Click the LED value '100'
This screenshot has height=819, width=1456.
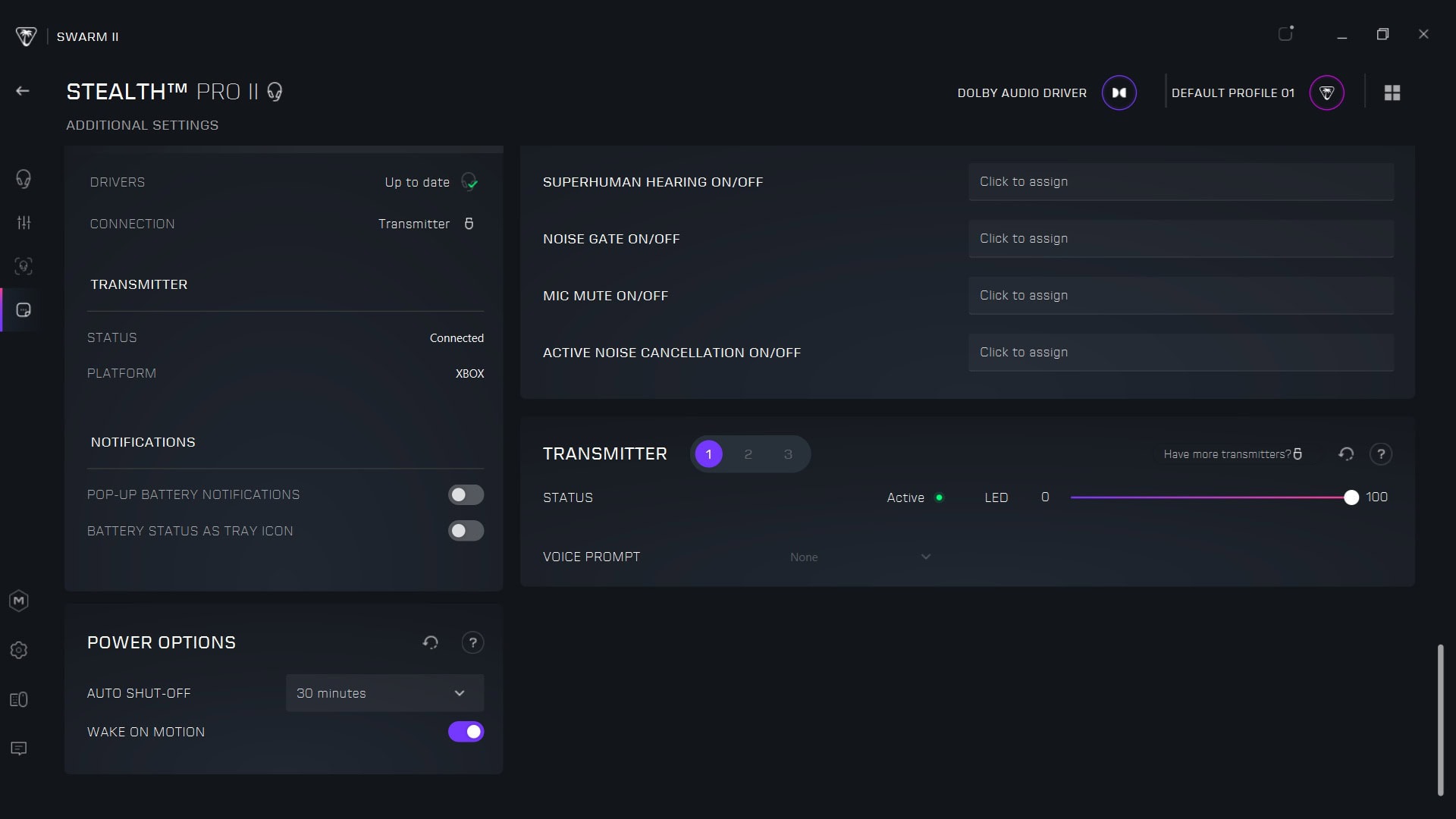point(1376,497)
